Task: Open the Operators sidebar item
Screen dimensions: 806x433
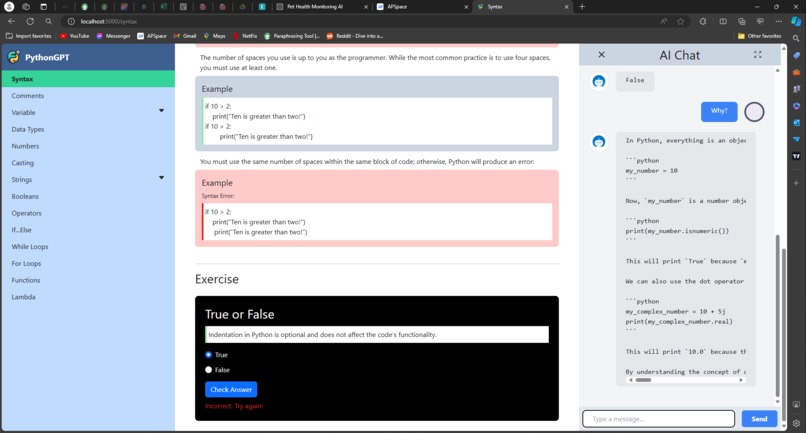Action: 88,213
